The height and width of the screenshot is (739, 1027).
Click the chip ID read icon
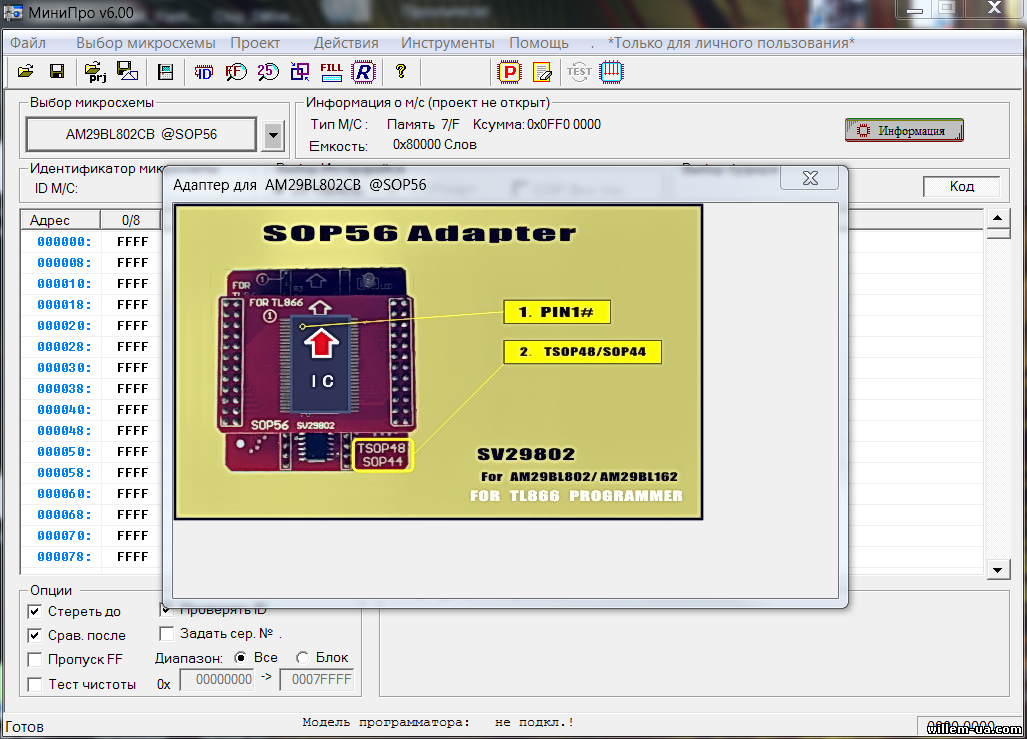(x=204, y=71)
